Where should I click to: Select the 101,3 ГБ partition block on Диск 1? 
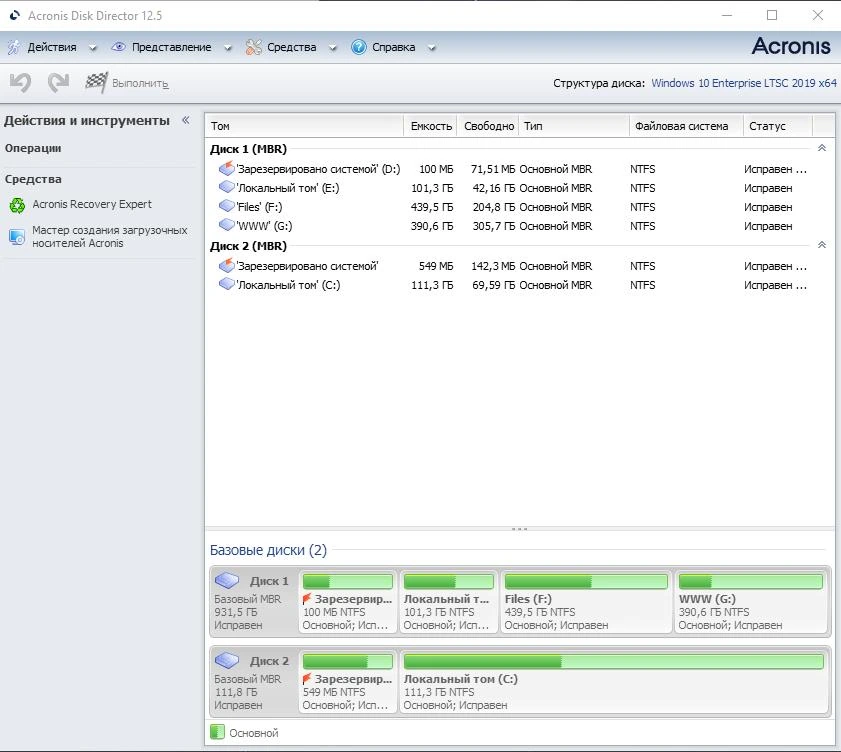pyautogui.click(x=448, y=601)
